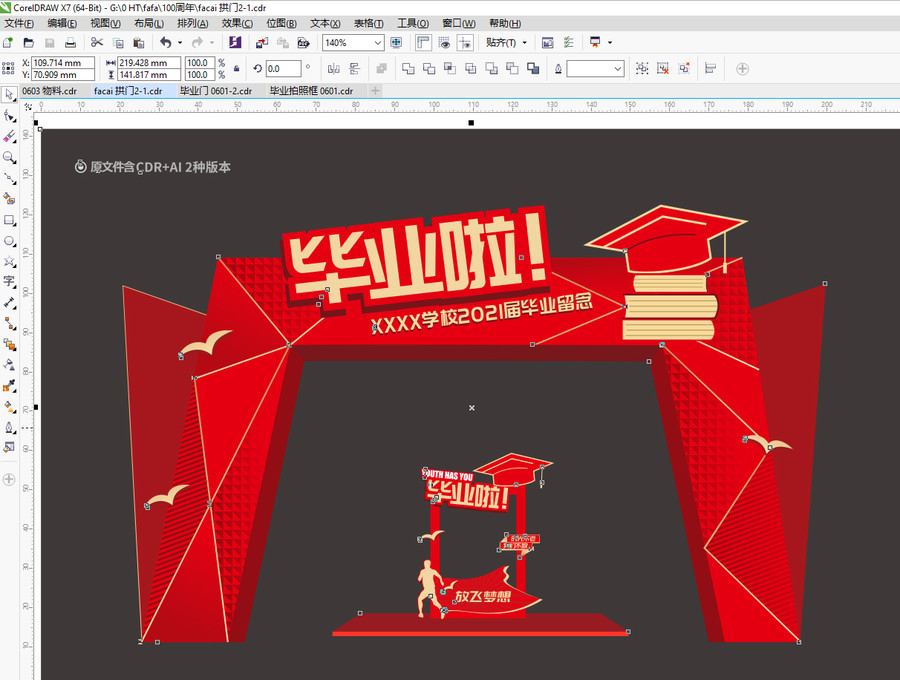Image resolution: width=900 pixels, height=680 pixels.
Task: Select the Transparency tool
Action: coord(9,365)
